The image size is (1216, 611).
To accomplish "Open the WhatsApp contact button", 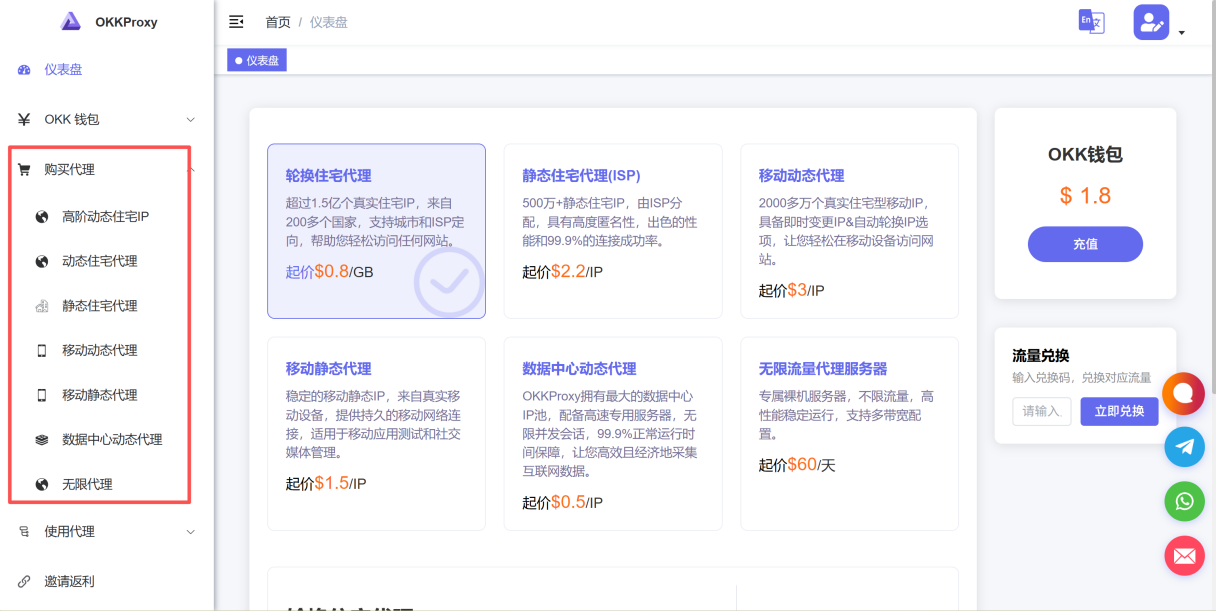I will (1184, 501).
